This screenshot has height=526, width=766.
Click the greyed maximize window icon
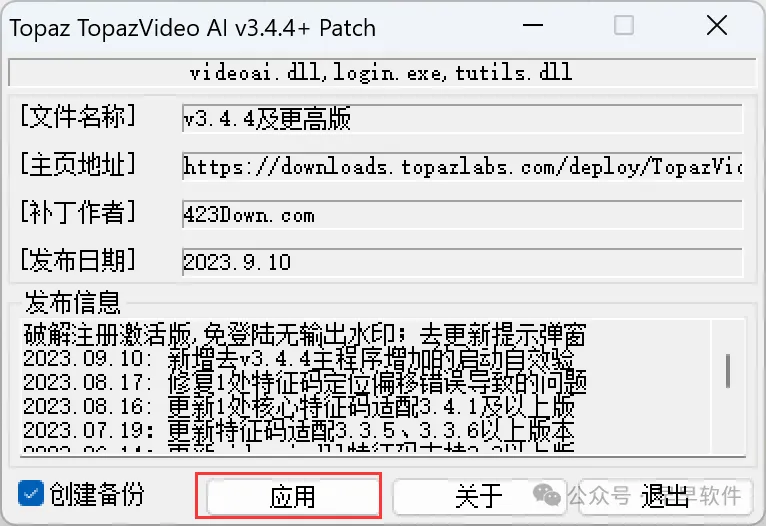[x=624, y=25]
